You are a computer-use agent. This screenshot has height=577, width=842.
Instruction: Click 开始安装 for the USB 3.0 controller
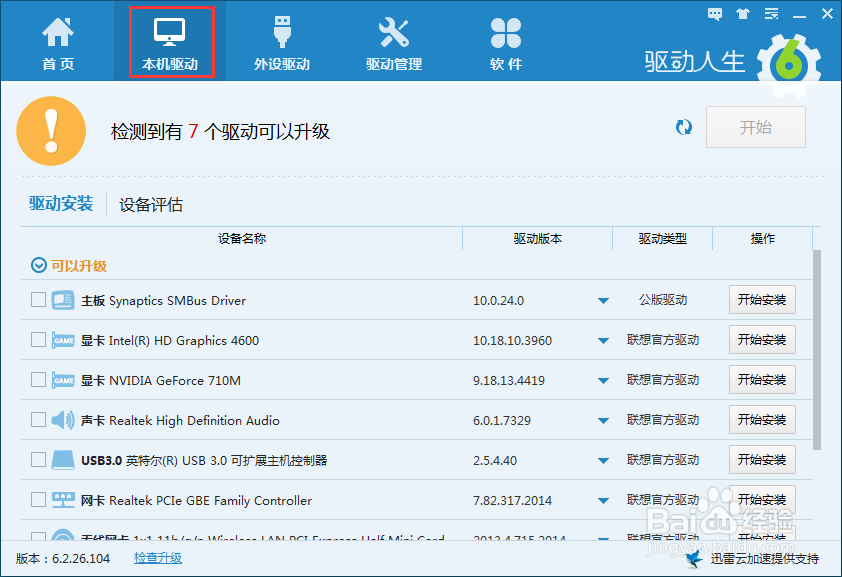coord(762,459)
